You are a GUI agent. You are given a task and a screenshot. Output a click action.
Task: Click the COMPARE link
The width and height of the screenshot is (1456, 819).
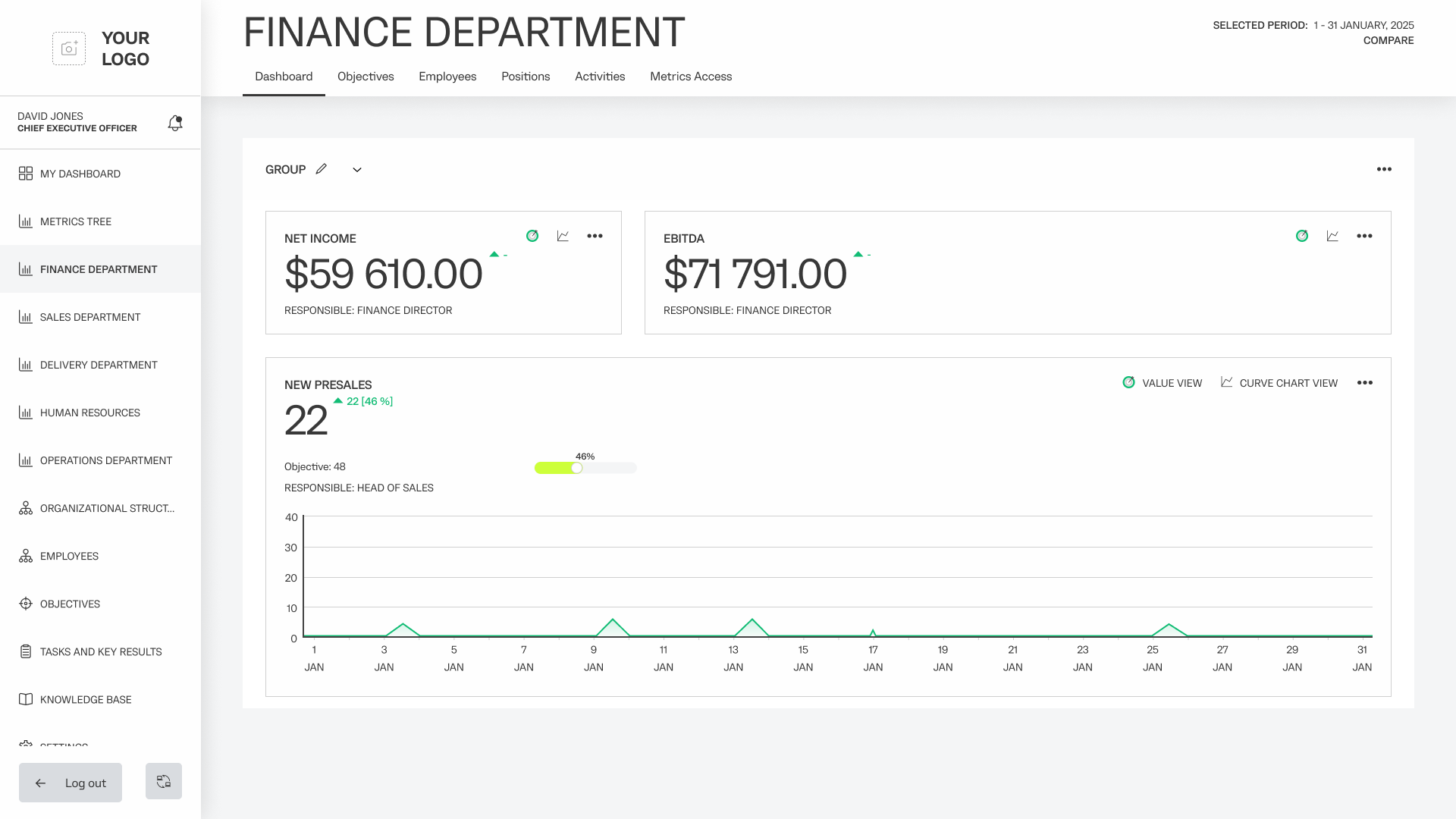tap(1388, 41)
